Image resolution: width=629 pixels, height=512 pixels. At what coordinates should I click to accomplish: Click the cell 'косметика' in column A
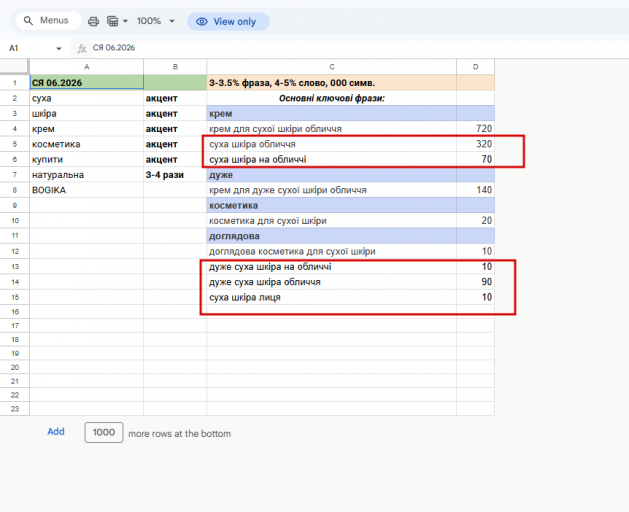(87, 144)
